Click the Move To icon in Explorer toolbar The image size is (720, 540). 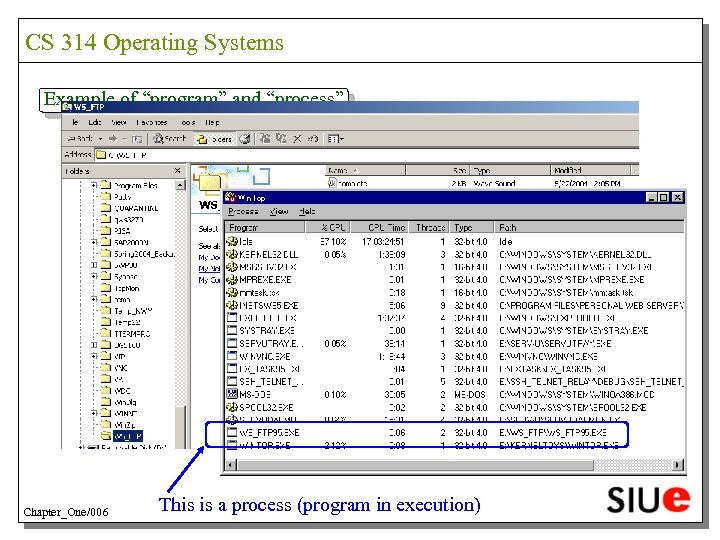(265, 138)
